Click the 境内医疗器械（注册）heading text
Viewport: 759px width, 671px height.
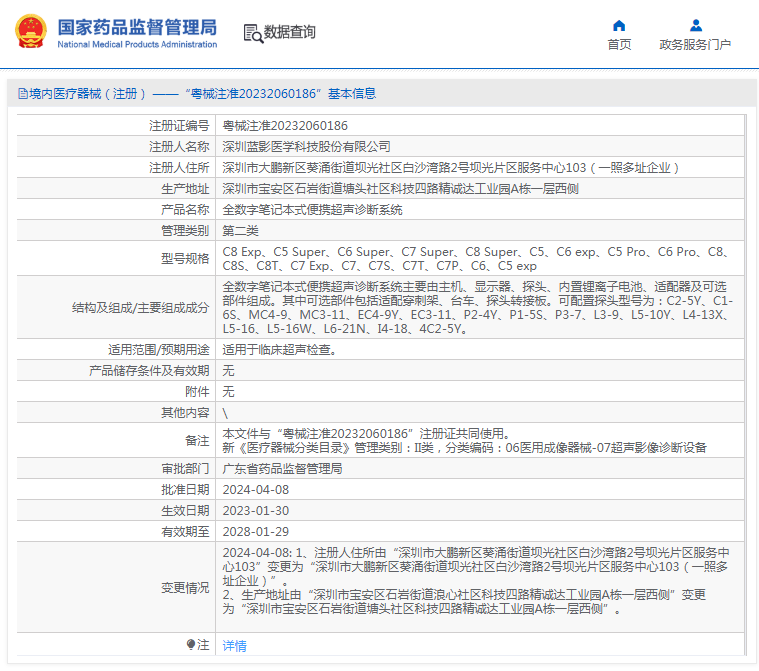(x=88, y=93)
